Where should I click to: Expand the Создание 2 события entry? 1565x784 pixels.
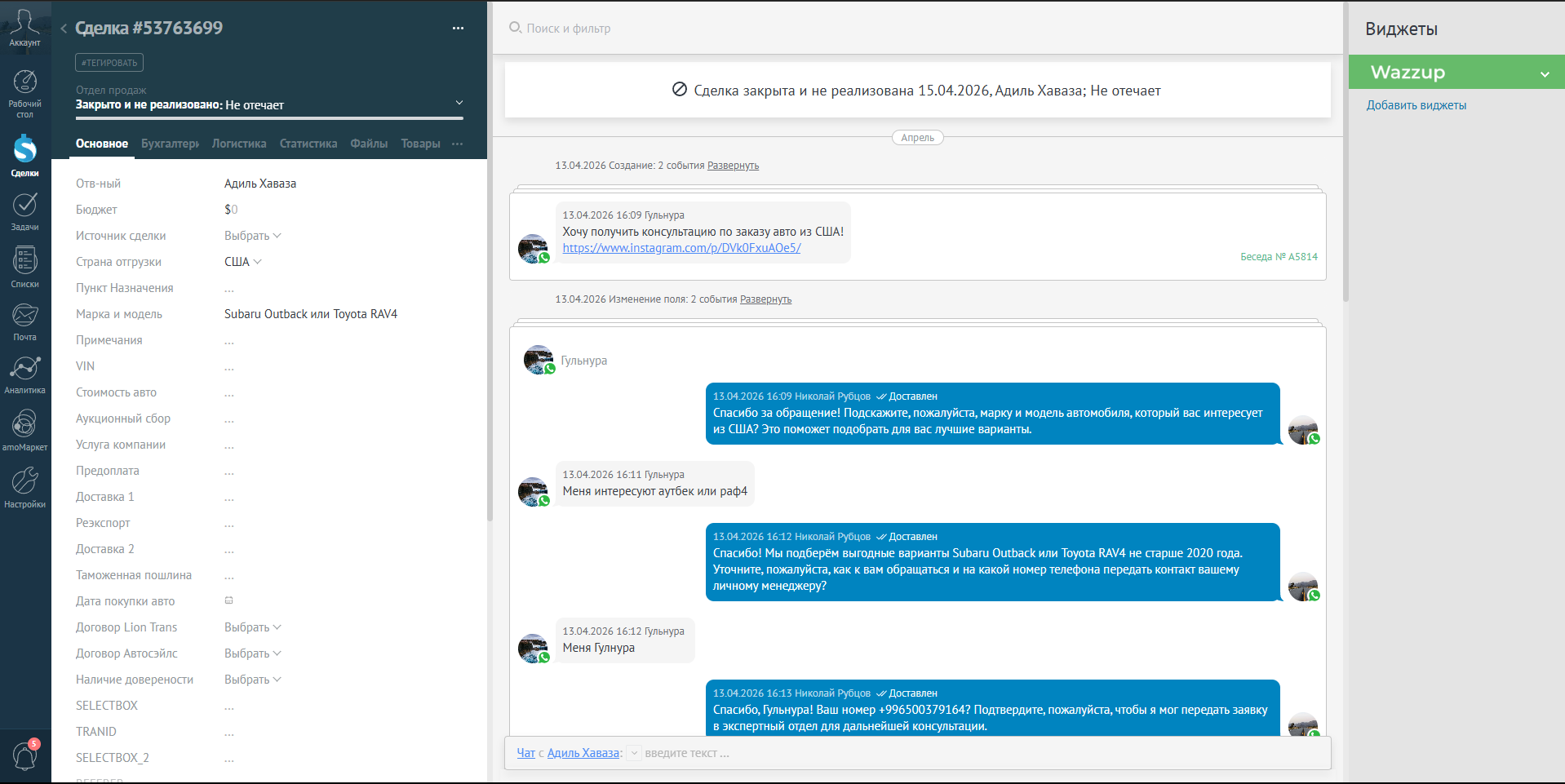click(733, 166)
